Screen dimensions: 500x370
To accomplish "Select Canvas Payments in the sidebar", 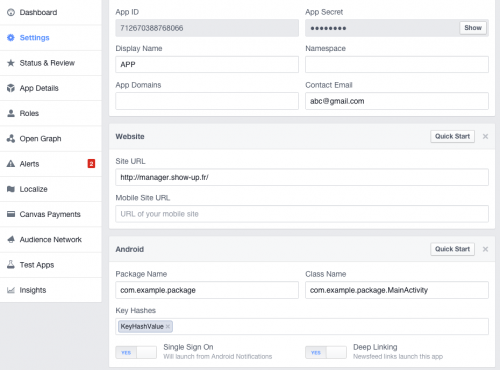I will [51, 214].
